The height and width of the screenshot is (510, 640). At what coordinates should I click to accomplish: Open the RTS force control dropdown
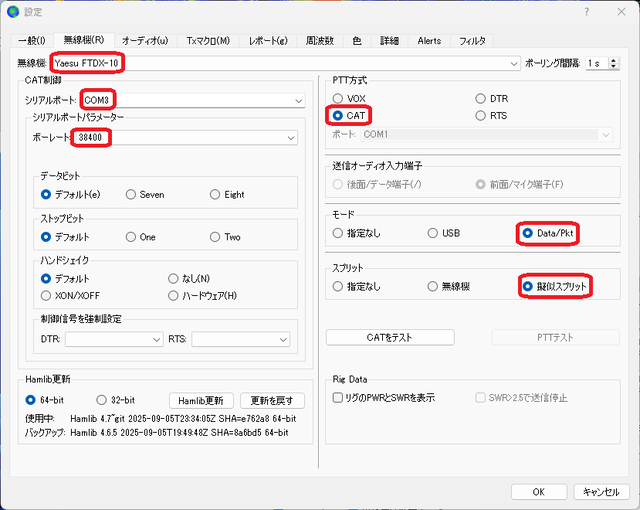[240, 339]
